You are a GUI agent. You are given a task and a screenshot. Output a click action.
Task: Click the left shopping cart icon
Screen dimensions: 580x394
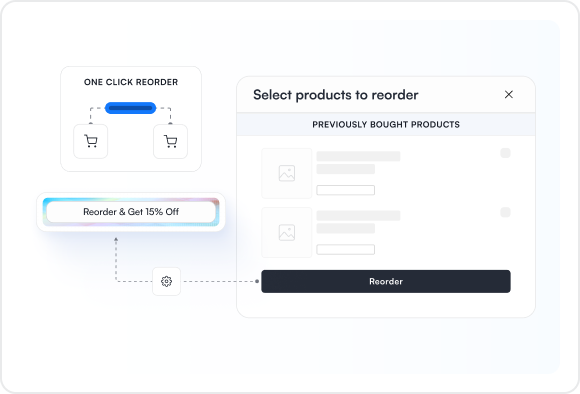coord(91,141)
